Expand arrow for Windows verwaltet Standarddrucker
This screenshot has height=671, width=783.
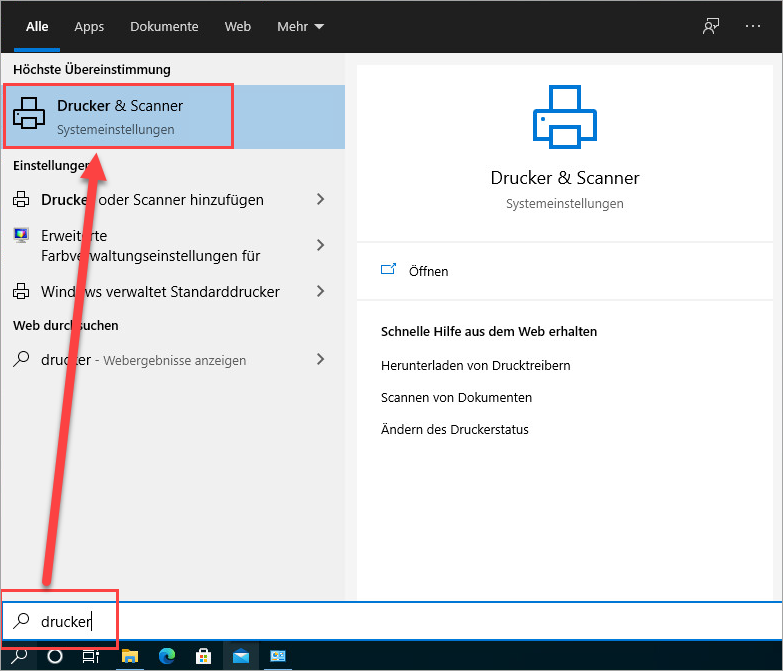(x=321, y=291)
